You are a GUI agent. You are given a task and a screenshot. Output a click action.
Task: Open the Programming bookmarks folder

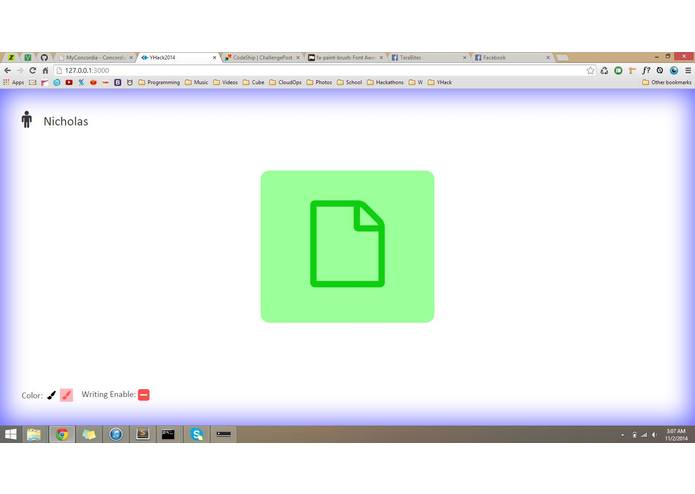coord(159,82)
